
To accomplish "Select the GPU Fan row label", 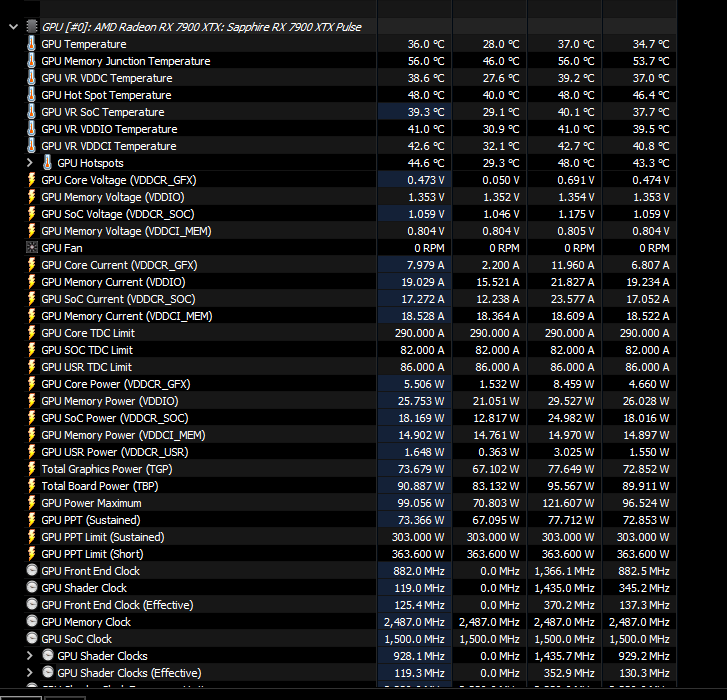I will click(62, 248).
